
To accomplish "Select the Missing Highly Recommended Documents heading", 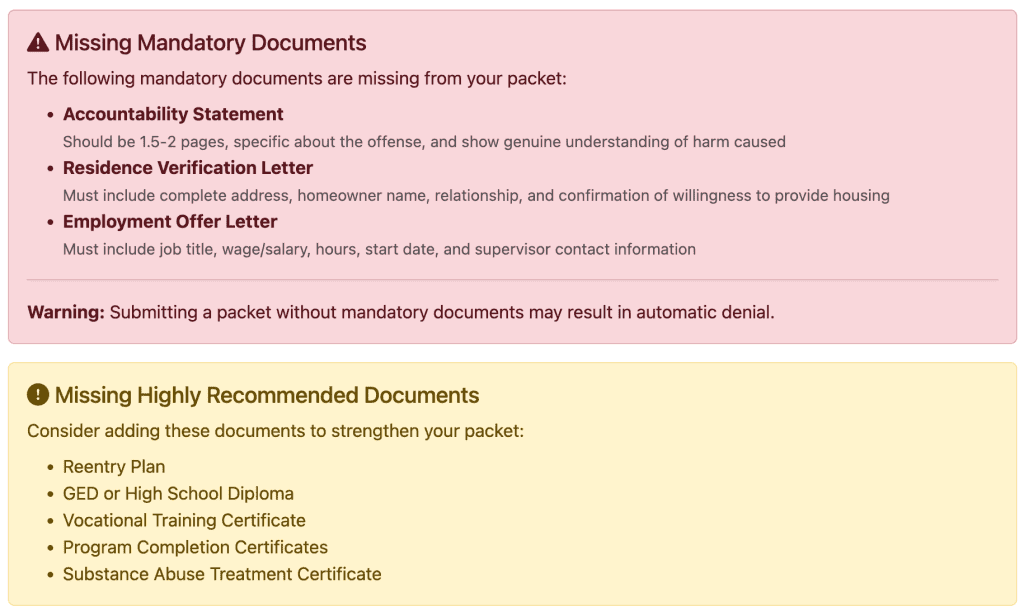I will [x=267, y=395].
